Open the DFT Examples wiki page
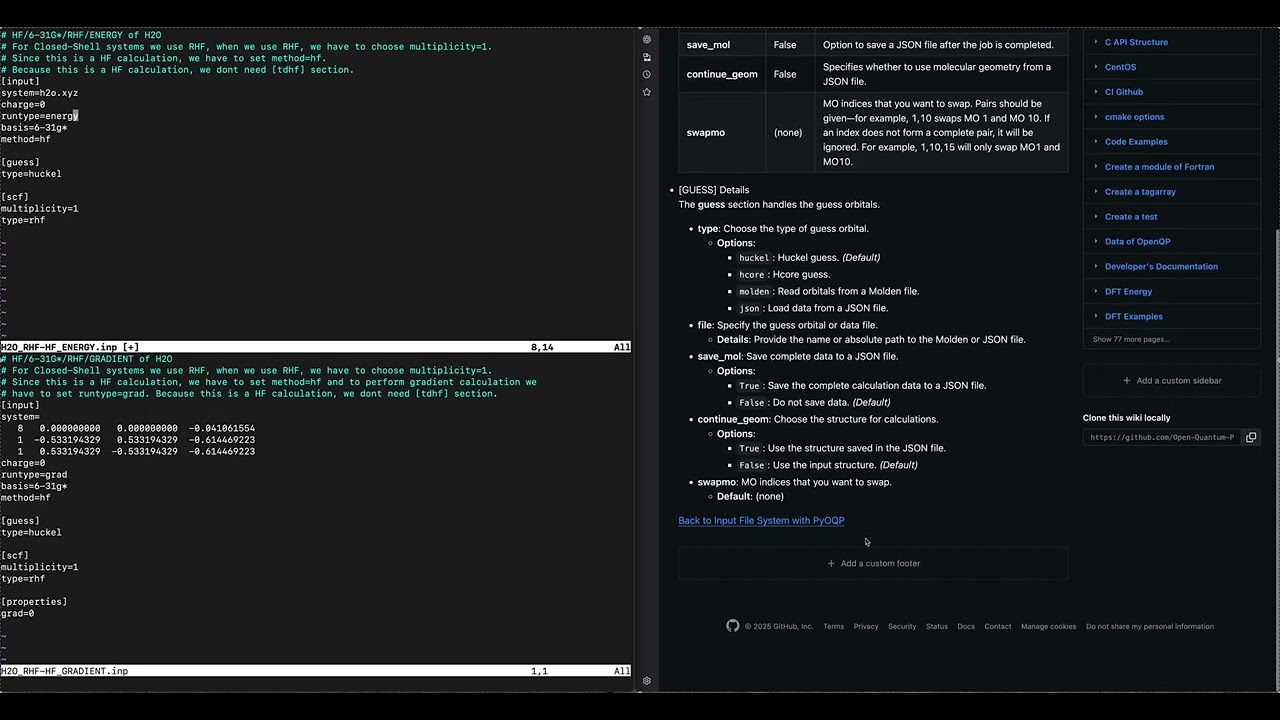 point(1134,317)
